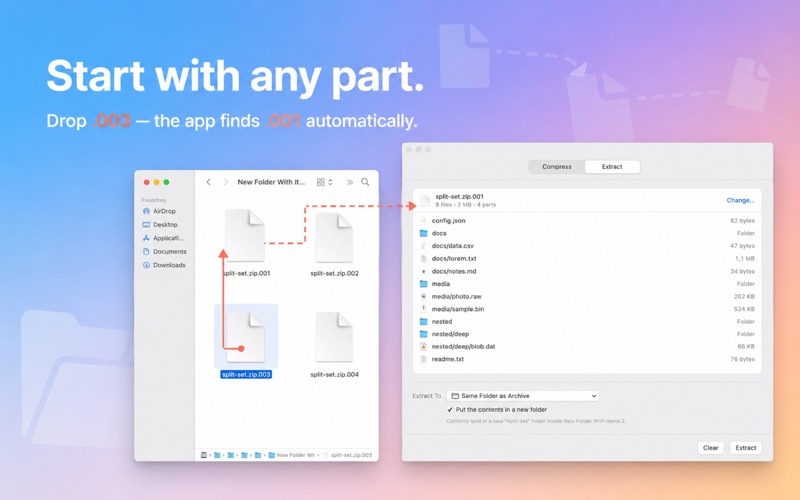The width and height of the screenshot is (800, 500).
Task: Open Applications in Finder sidebar
Action: (x=163, y=238)
